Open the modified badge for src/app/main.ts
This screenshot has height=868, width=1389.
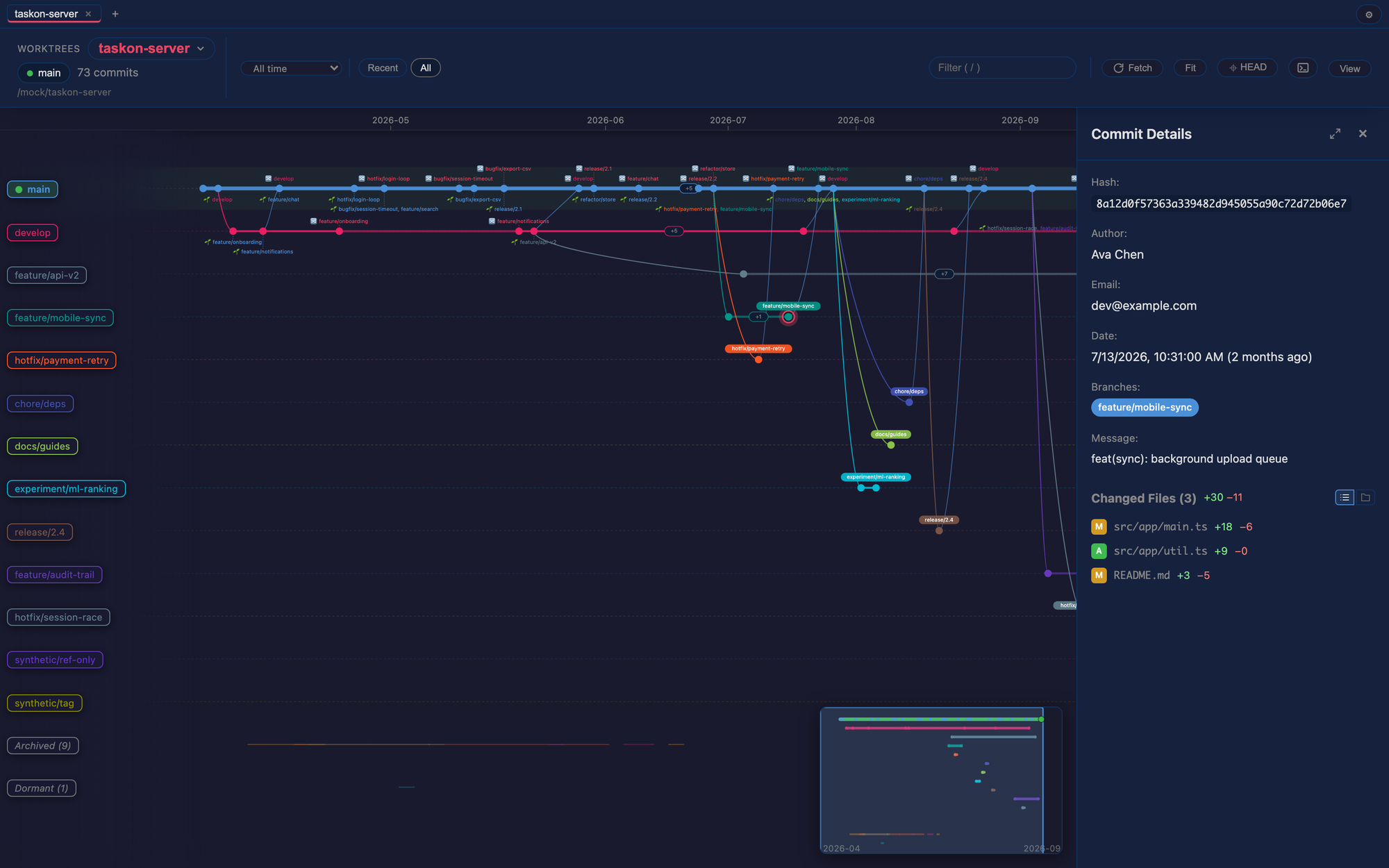1099,527
